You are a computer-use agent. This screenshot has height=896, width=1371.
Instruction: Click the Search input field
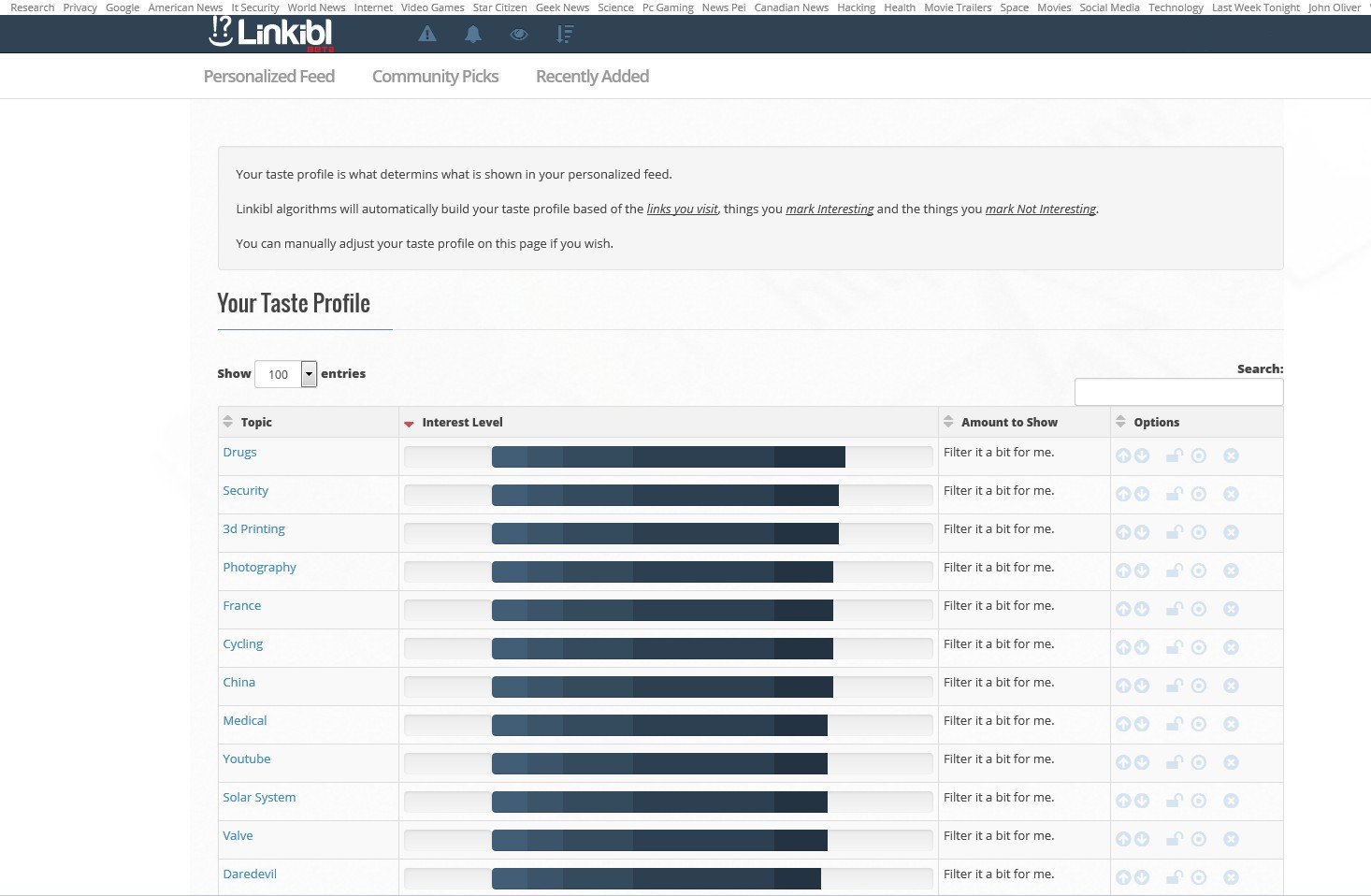tap(1178, 392)
